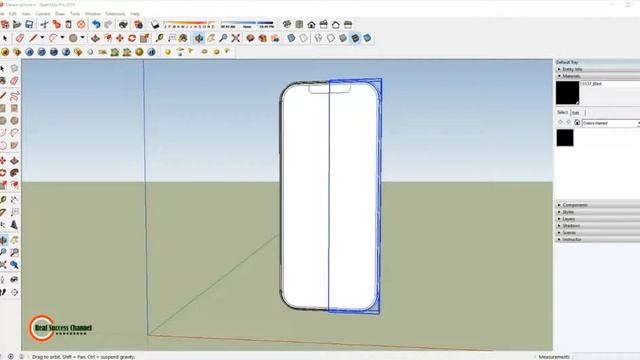
Task: Open the Edit menu
Action: 13,13
